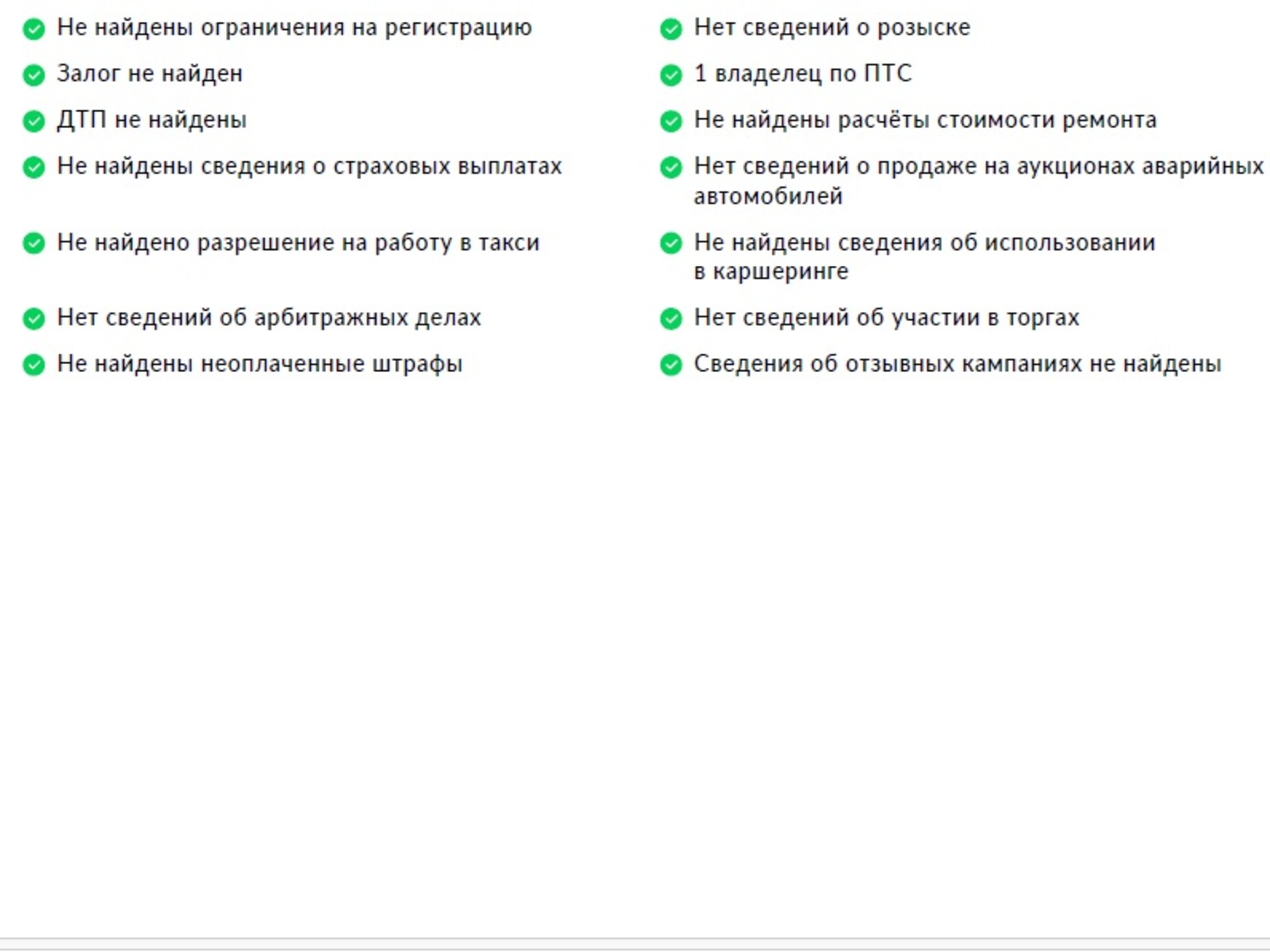This screenshot has height=952, width=1270.
Task: Click green check icon beside registration restrictions item
Action: (x=34, y=29)
